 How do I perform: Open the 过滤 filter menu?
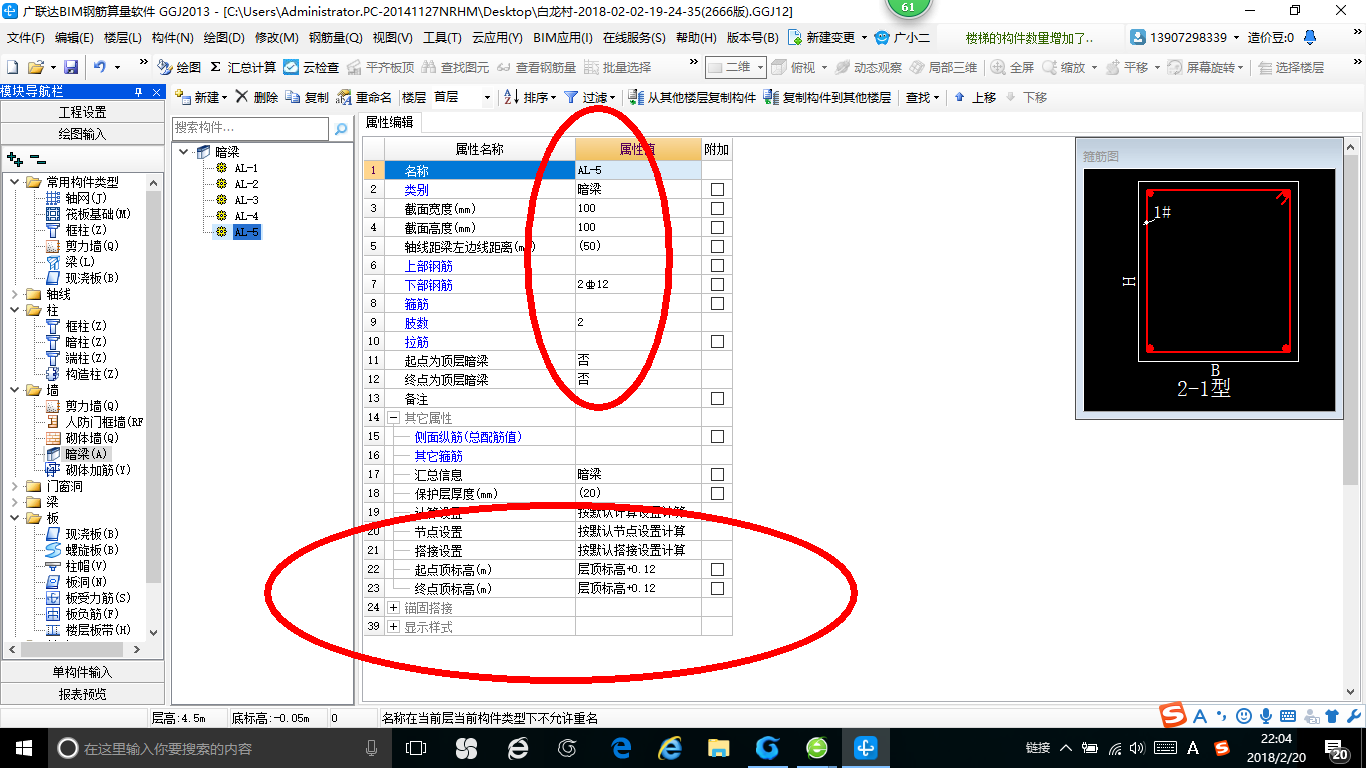[590, 97]
